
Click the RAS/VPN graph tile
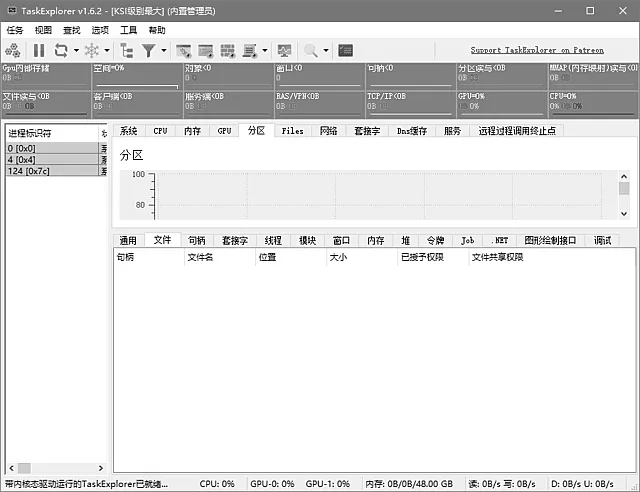[320, 105]
